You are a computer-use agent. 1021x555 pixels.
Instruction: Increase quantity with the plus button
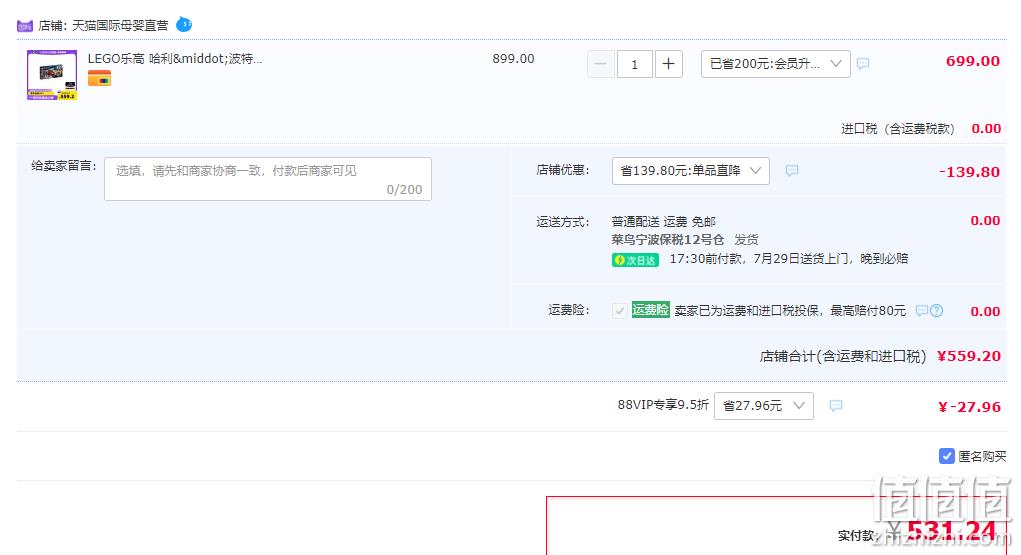click(x=668, y=64)
